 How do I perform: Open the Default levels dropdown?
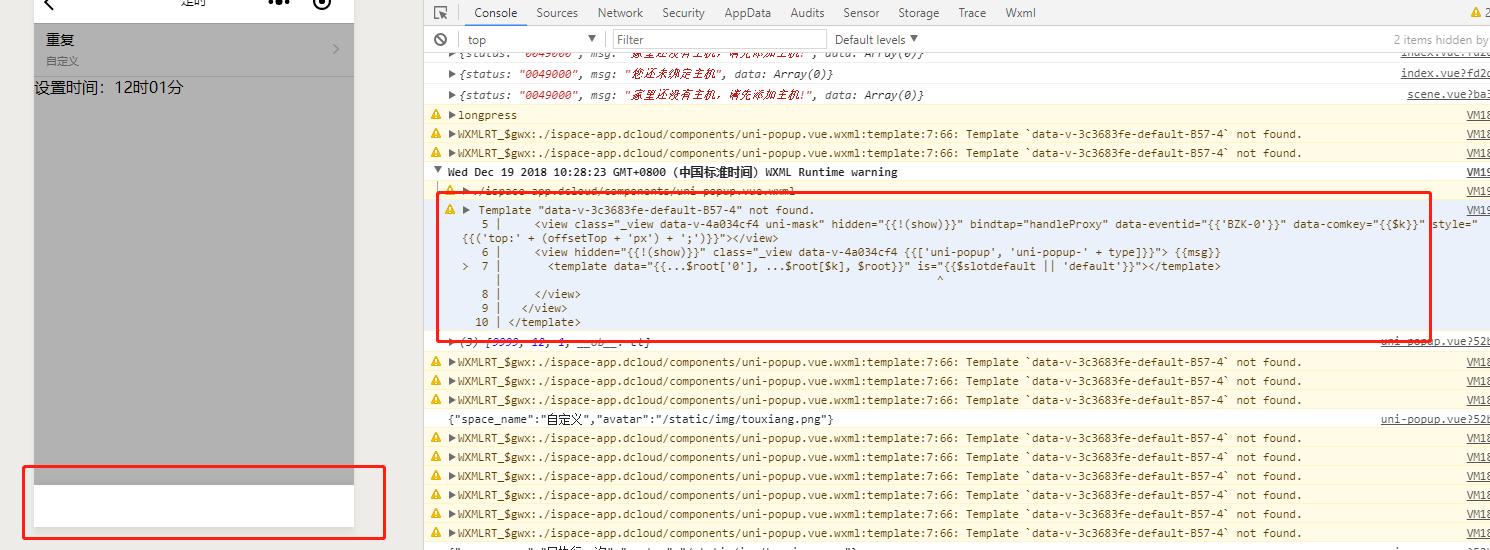point(876,40)
